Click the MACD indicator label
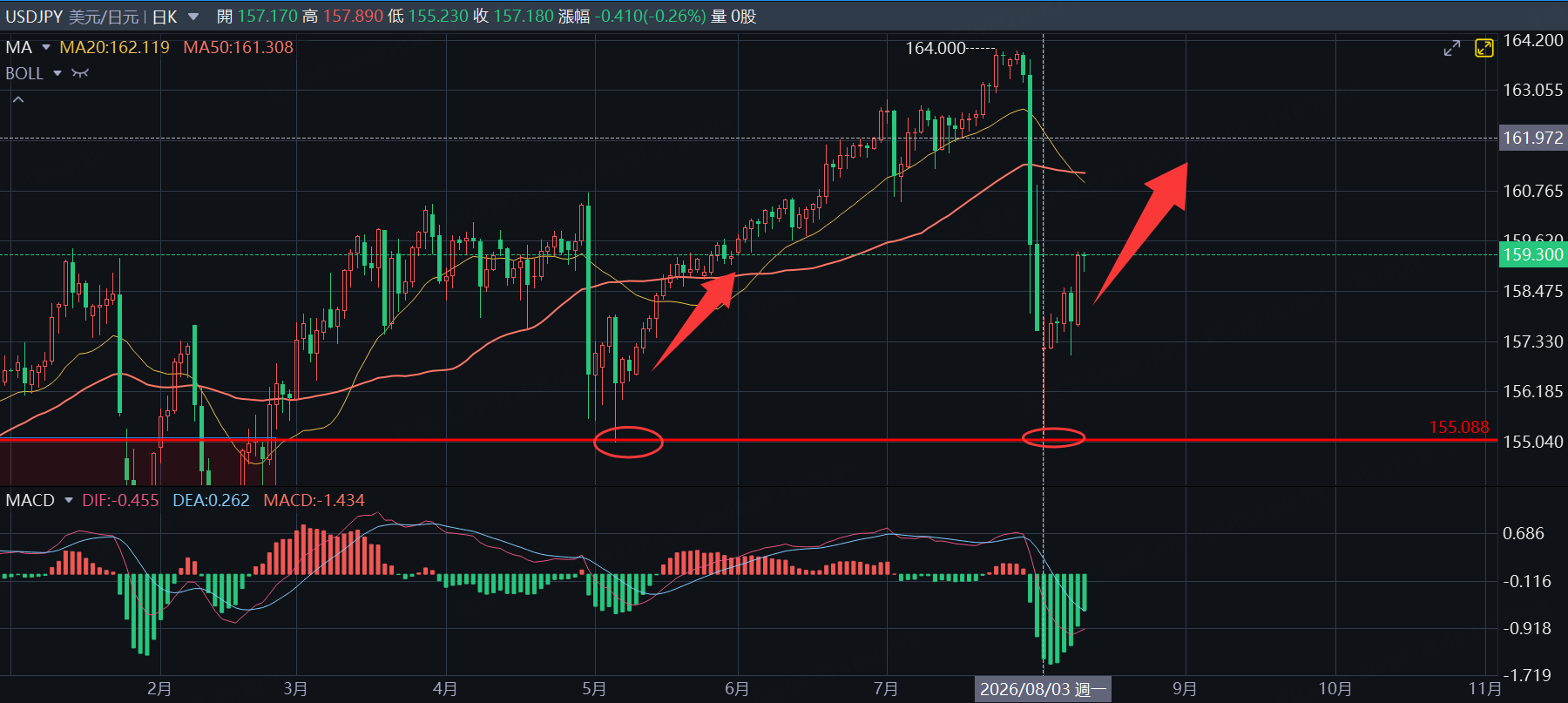Screen dimensions: 1568x703 point(30,500)
